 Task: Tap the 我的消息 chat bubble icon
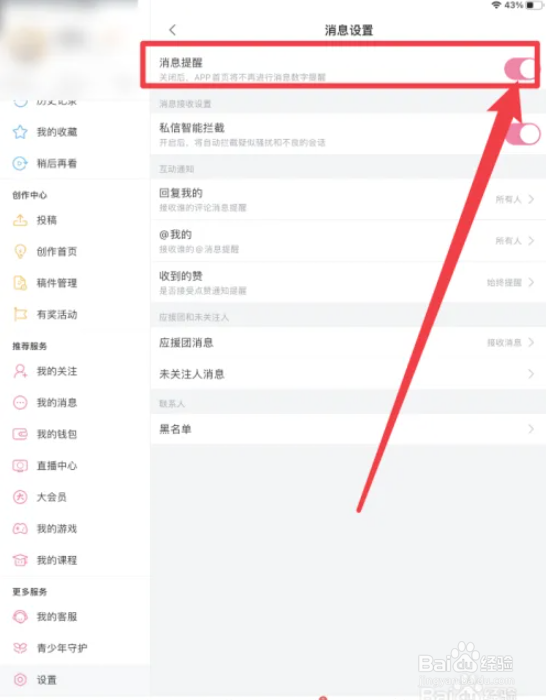tap(20, 403)
